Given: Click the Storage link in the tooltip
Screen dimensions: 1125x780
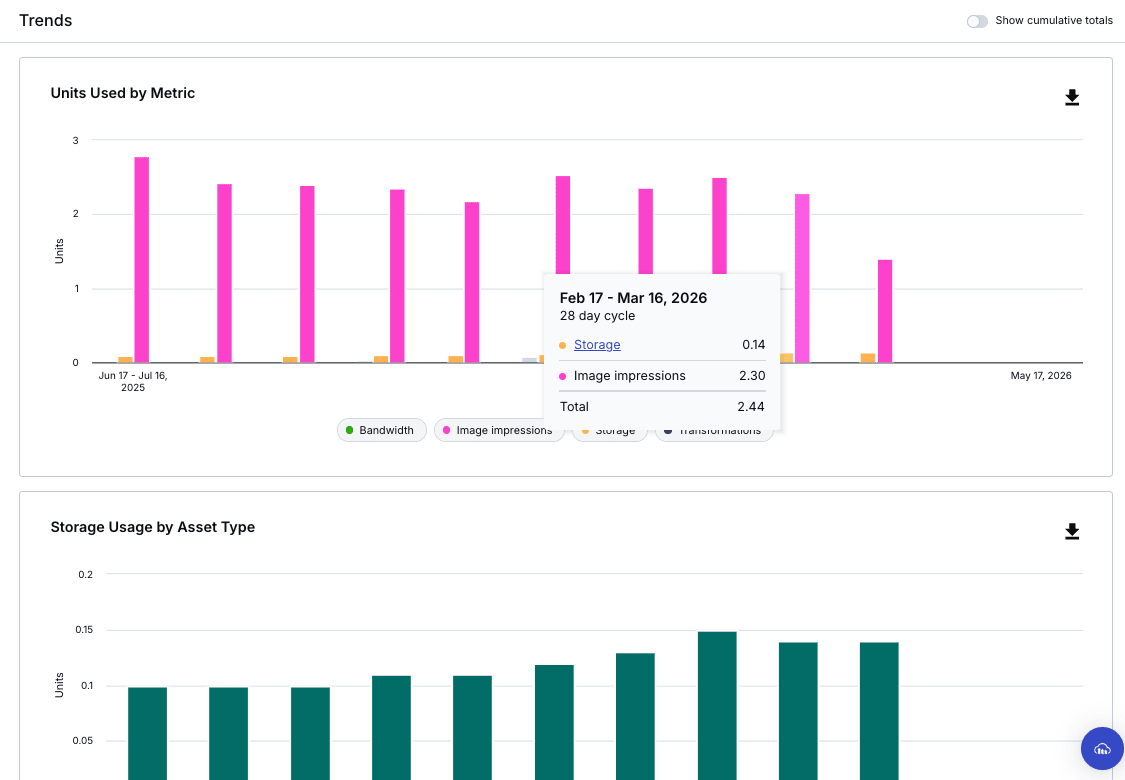Looking at the screenshot, I should point(597,345).
